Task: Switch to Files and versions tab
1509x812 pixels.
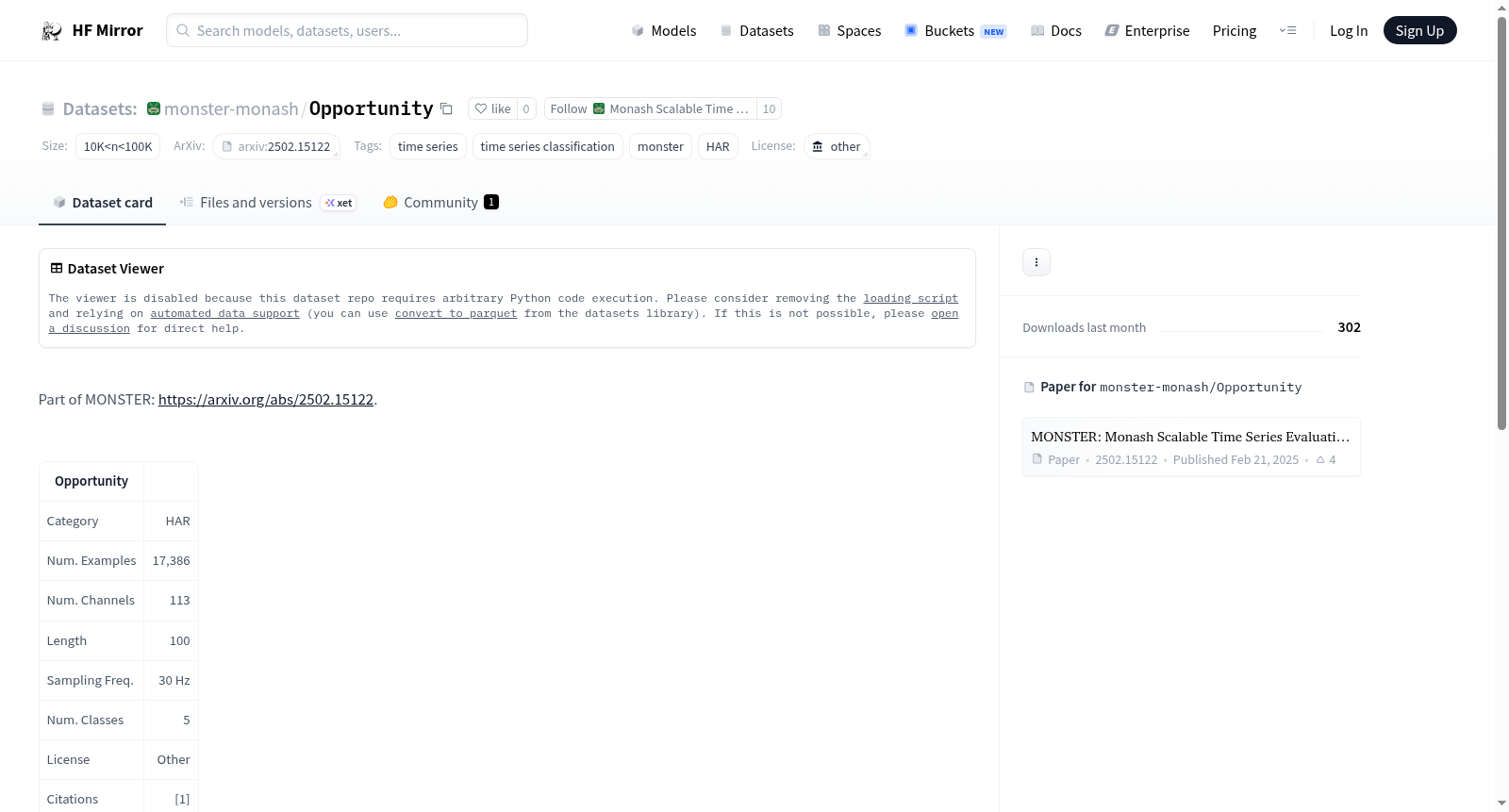Action: 268,203
